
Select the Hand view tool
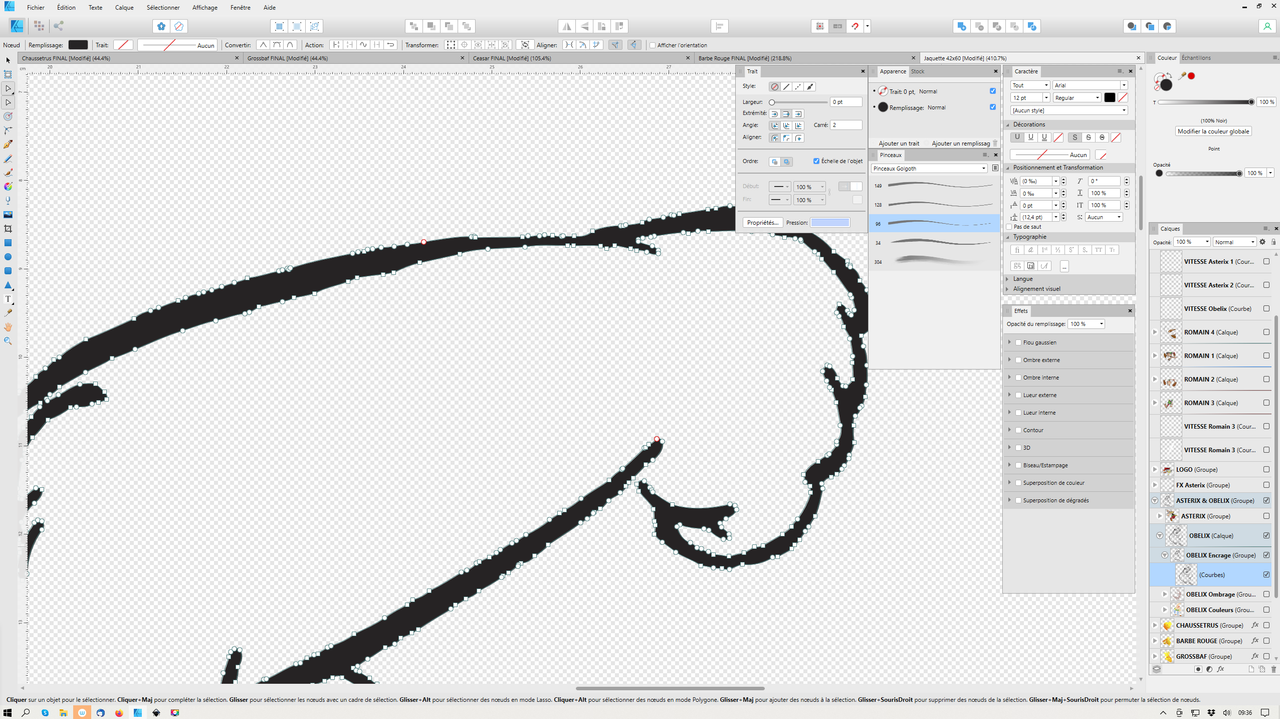[8, 326]
